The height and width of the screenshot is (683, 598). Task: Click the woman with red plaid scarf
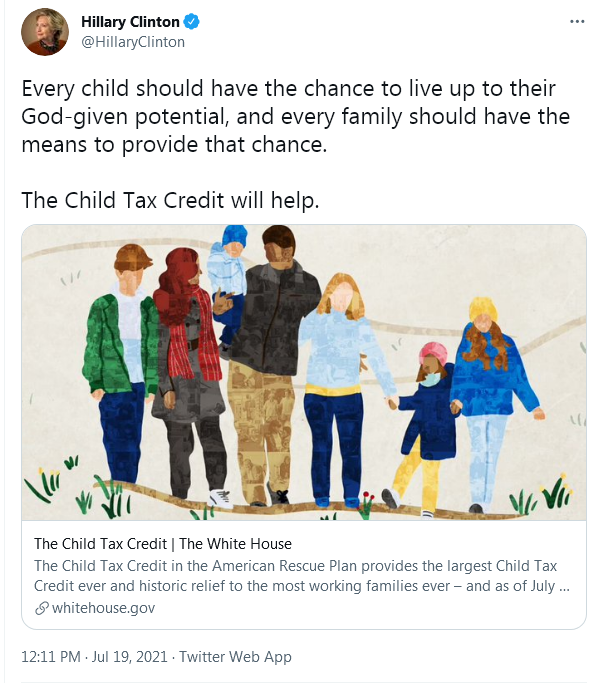[x=187, y=375]
